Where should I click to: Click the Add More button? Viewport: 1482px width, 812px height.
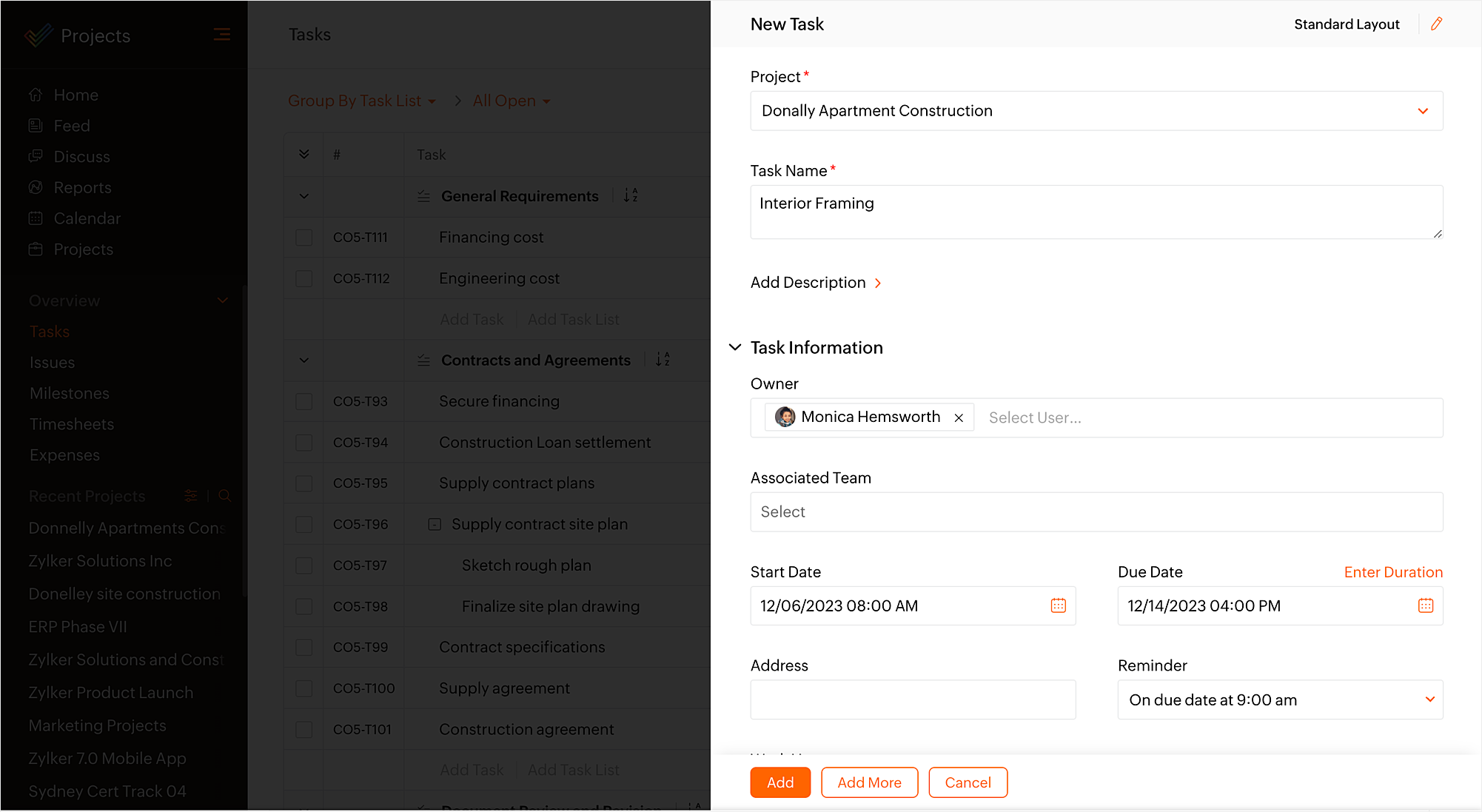click(869, 782)
